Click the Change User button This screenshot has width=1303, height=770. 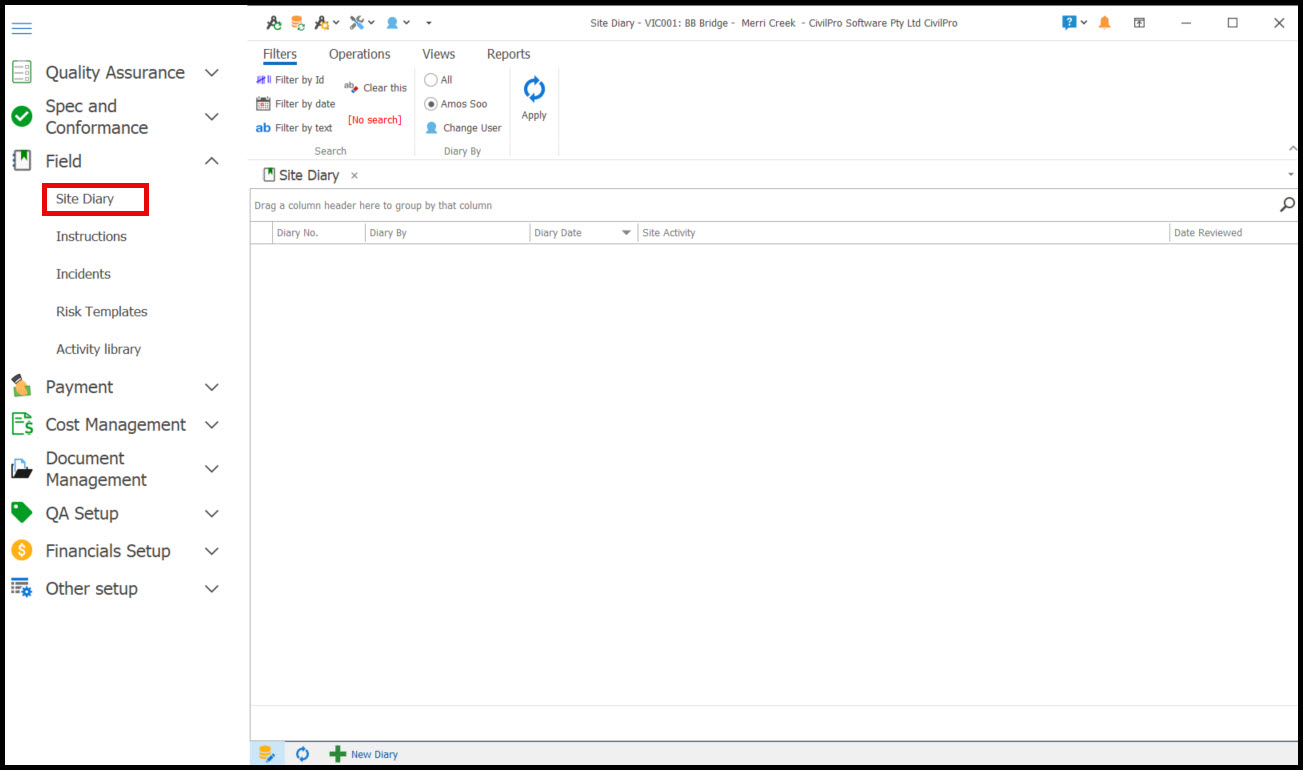[x=464, y=128]
